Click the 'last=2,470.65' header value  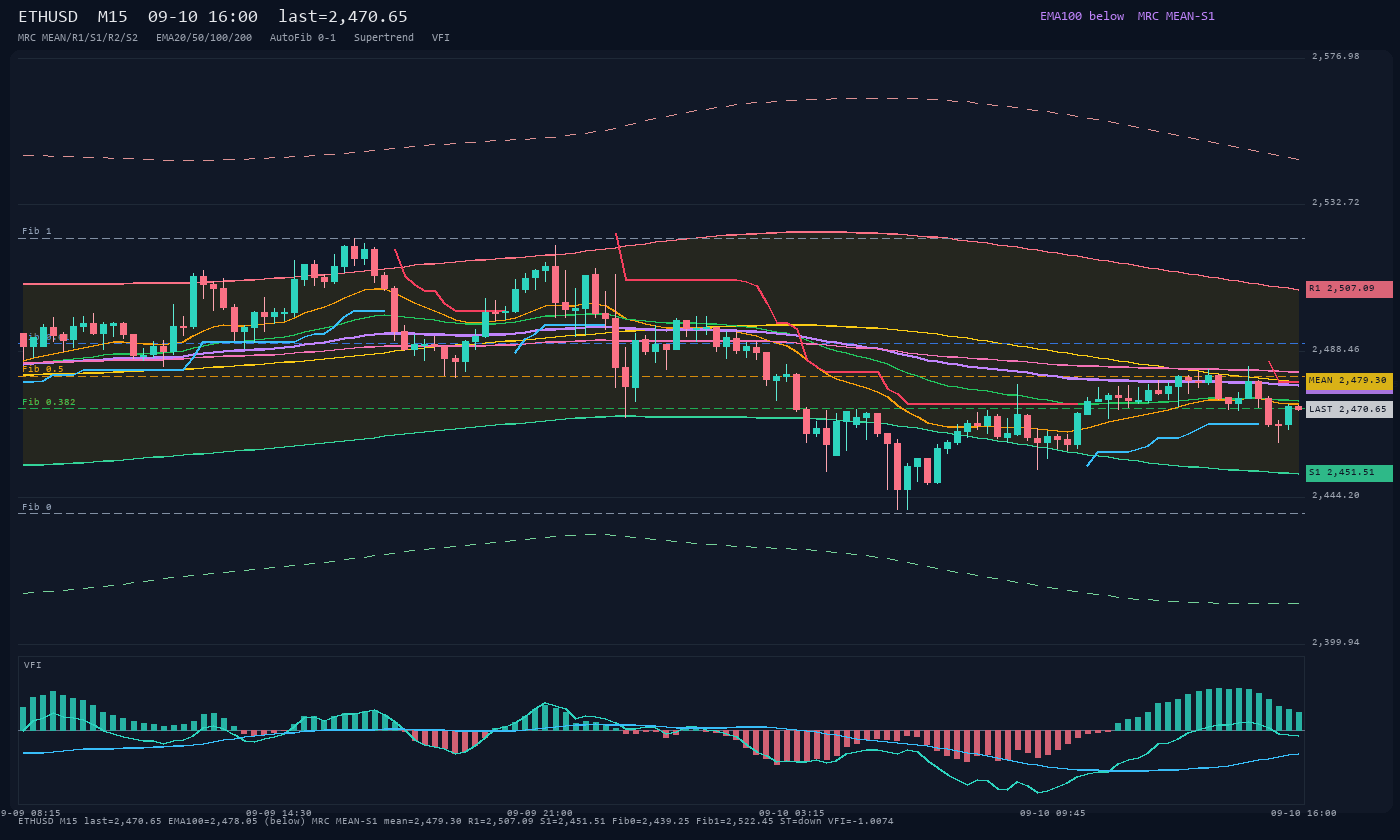click(343, 17)
